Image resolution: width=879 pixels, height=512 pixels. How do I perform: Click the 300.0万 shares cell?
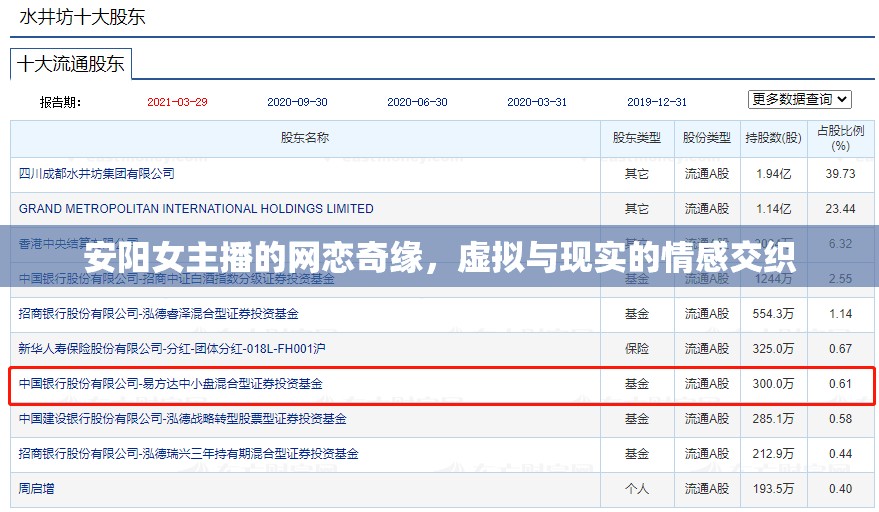point(774,384)
